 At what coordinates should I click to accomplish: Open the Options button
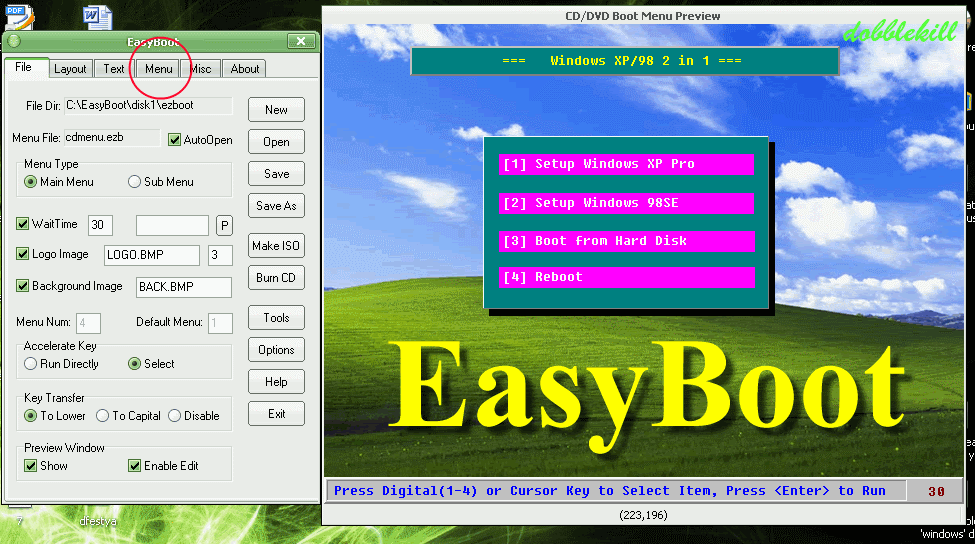[276, 350]
